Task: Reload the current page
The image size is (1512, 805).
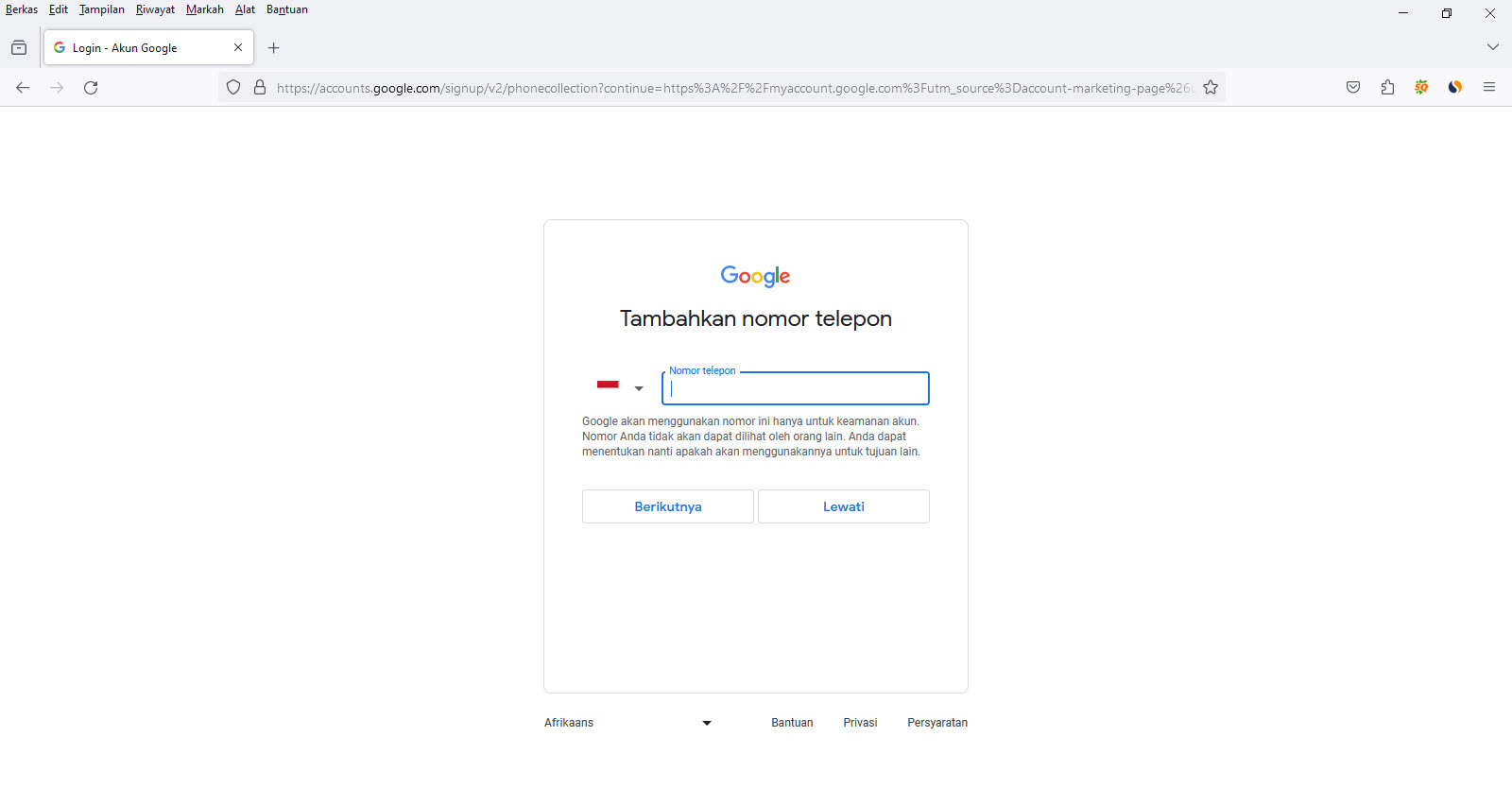Action: pos(91,88)
